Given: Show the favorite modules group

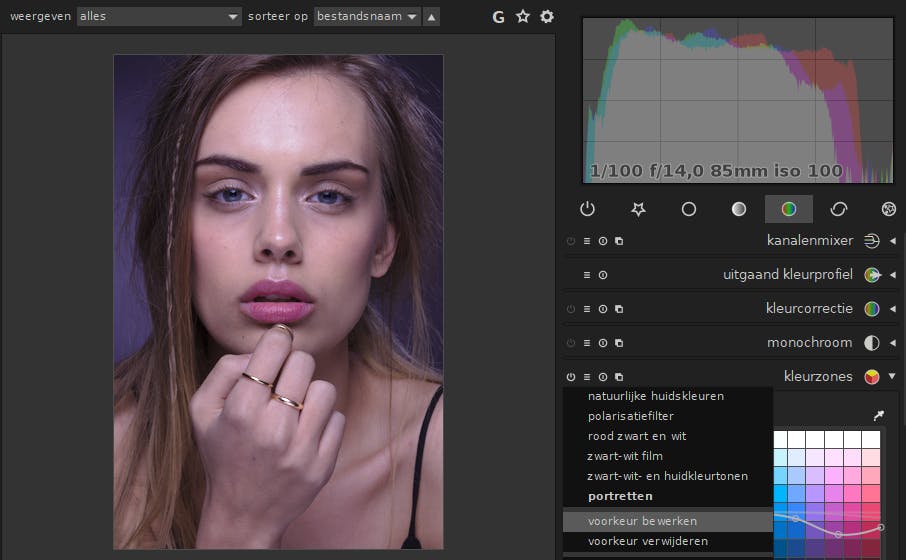Looking at the screenshot, I should (x=638, y=209).
